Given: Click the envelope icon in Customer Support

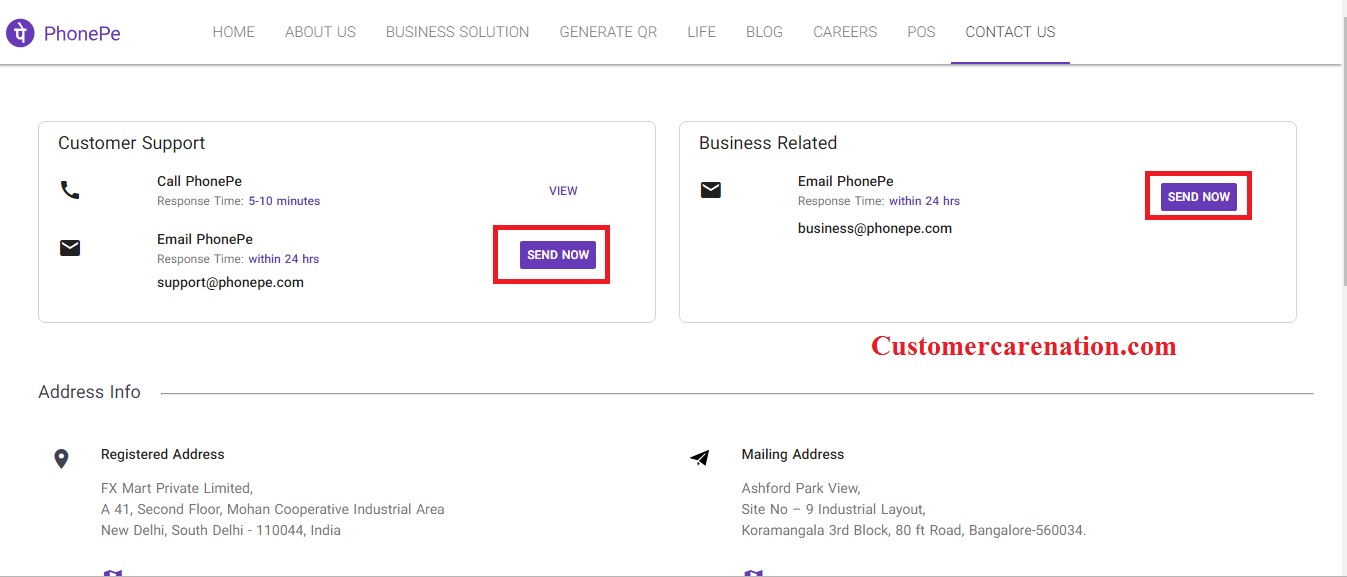Looking at the screenshot, I should [70, 248].
